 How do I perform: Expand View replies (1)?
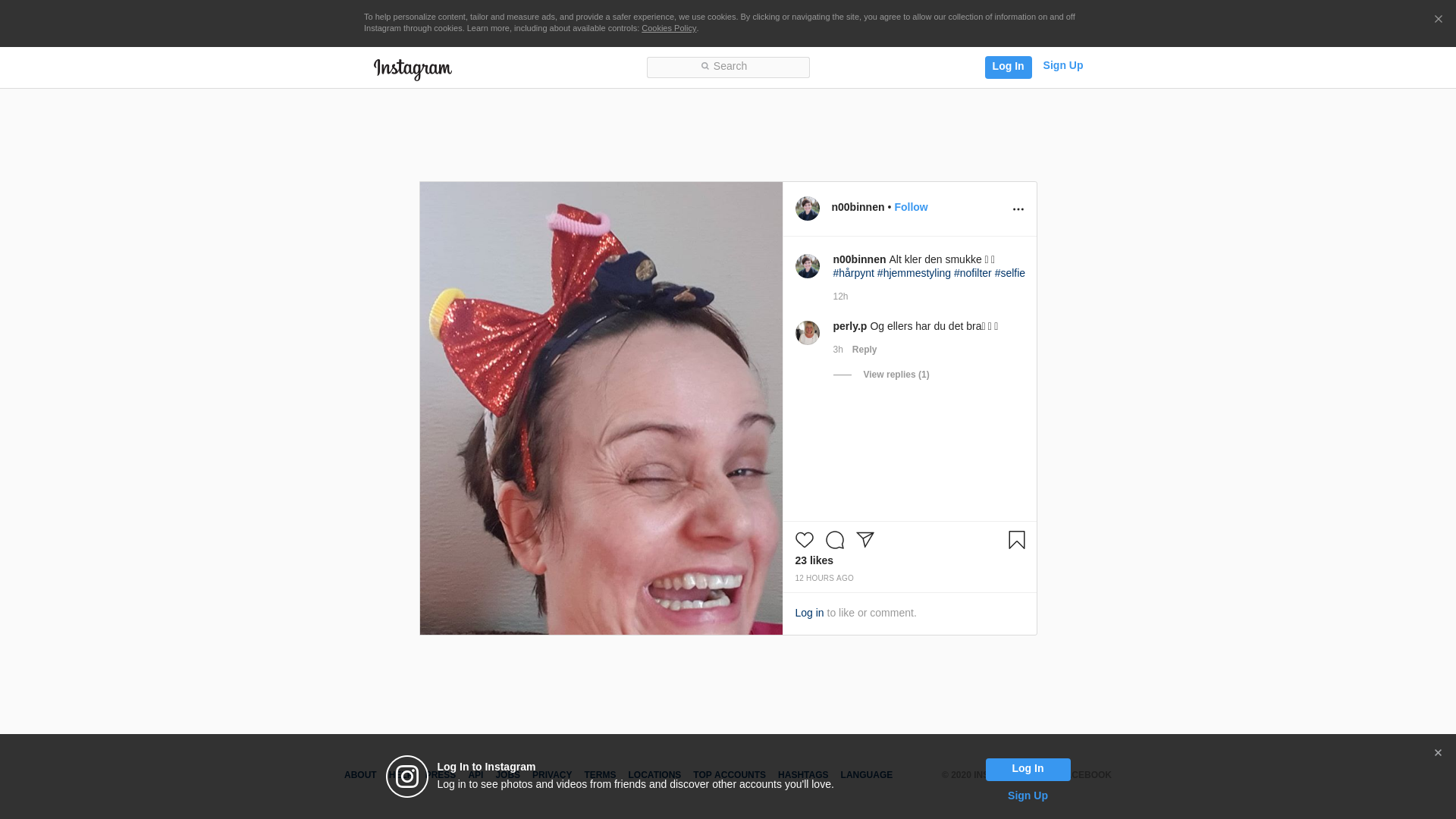896,375
